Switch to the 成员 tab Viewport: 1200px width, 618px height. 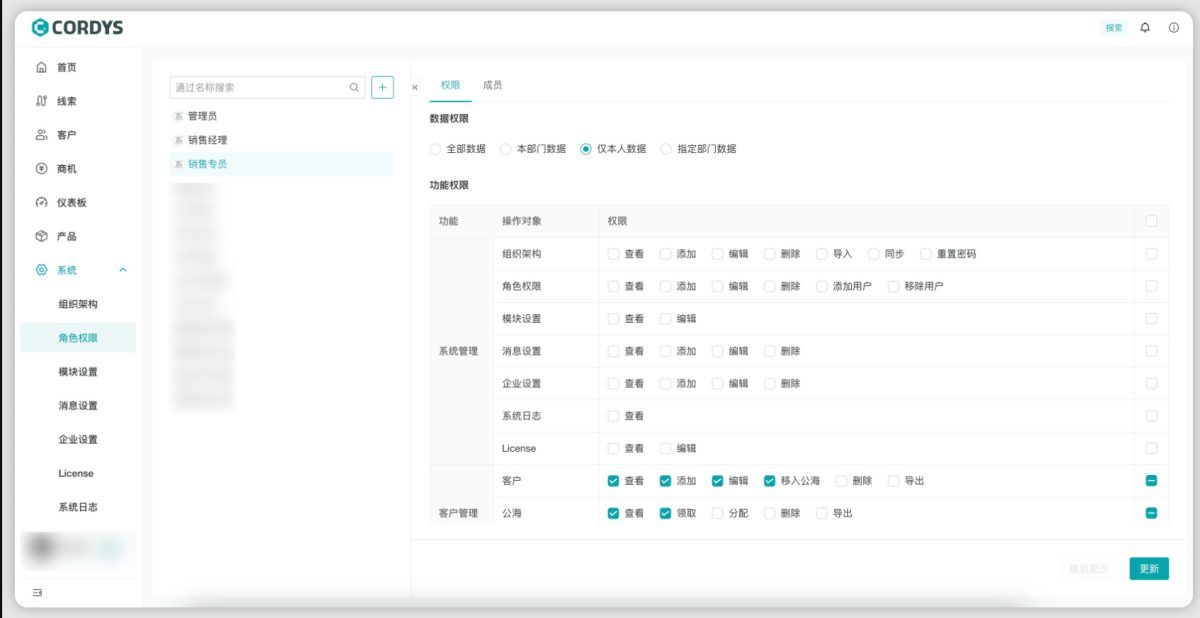(x=492, y=85)
